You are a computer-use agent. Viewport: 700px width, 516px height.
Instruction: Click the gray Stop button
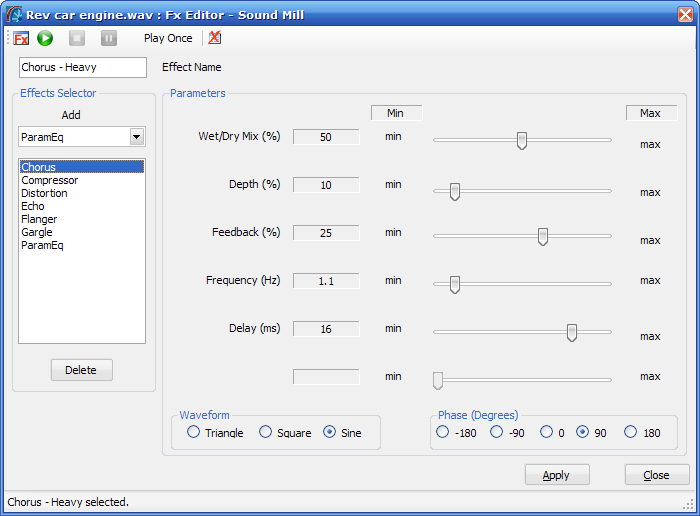pyautogui.click(x=77, y=38)
